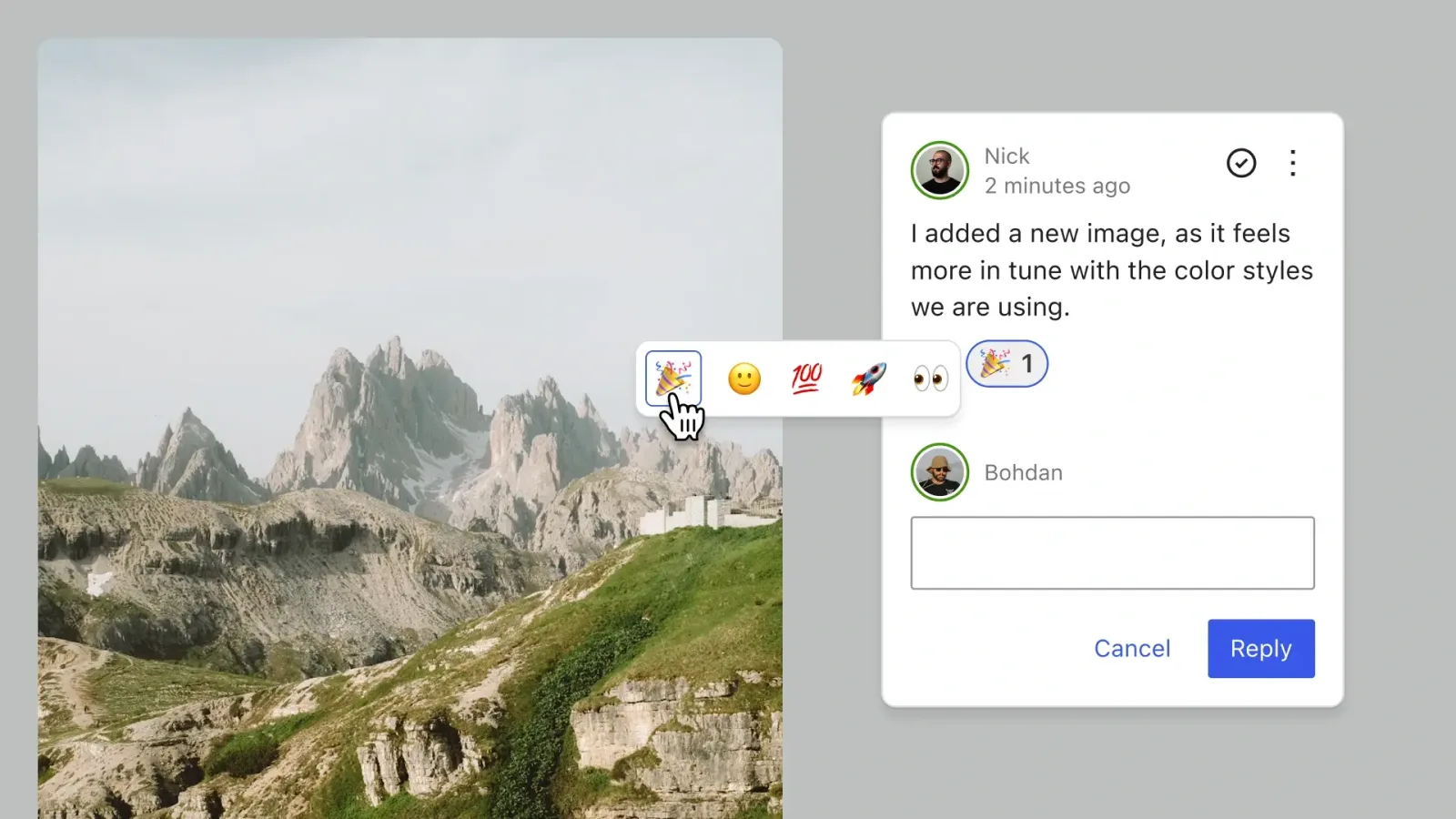Pick the party popper emoji reaction
Viewport: 1456px width, 819px height.
(x=673, y=378)
